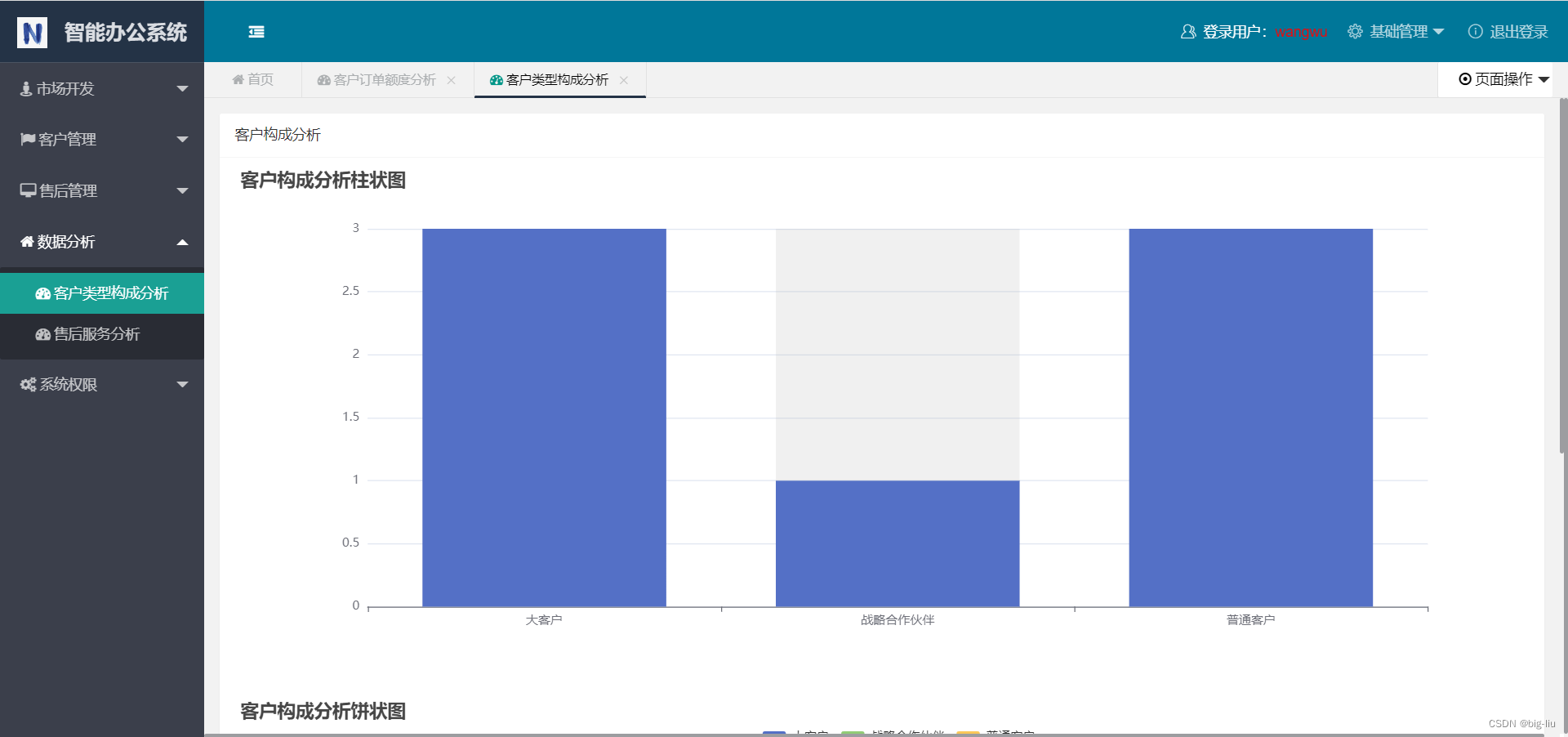The image size is (1568, 737).
Task: Click the 0.5 y-axis value
Action: [350, 543]
